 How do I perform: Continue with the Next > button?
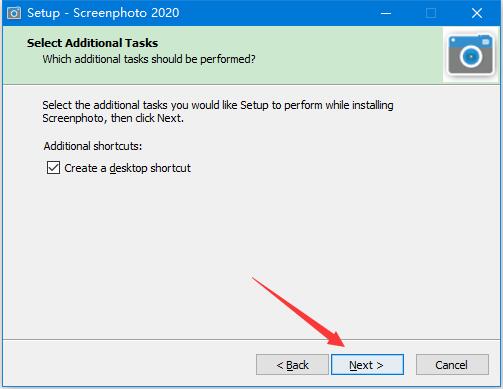pos(367,365)
